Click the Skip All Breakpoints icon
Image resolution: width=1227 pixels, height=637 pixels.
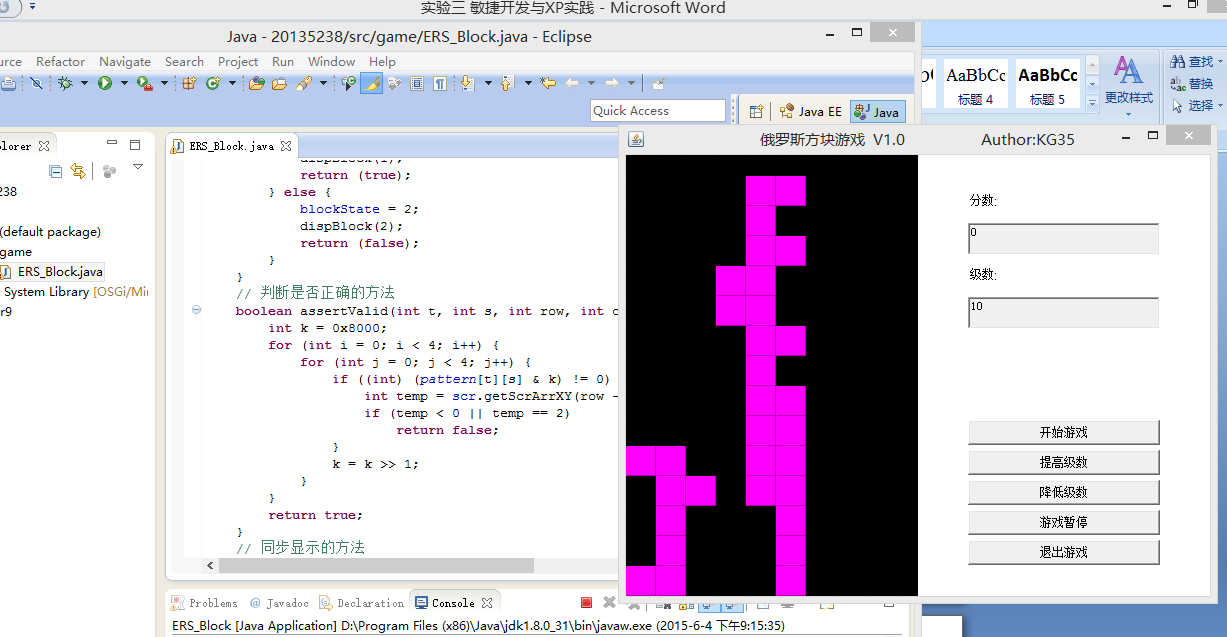tap(36, 83)
